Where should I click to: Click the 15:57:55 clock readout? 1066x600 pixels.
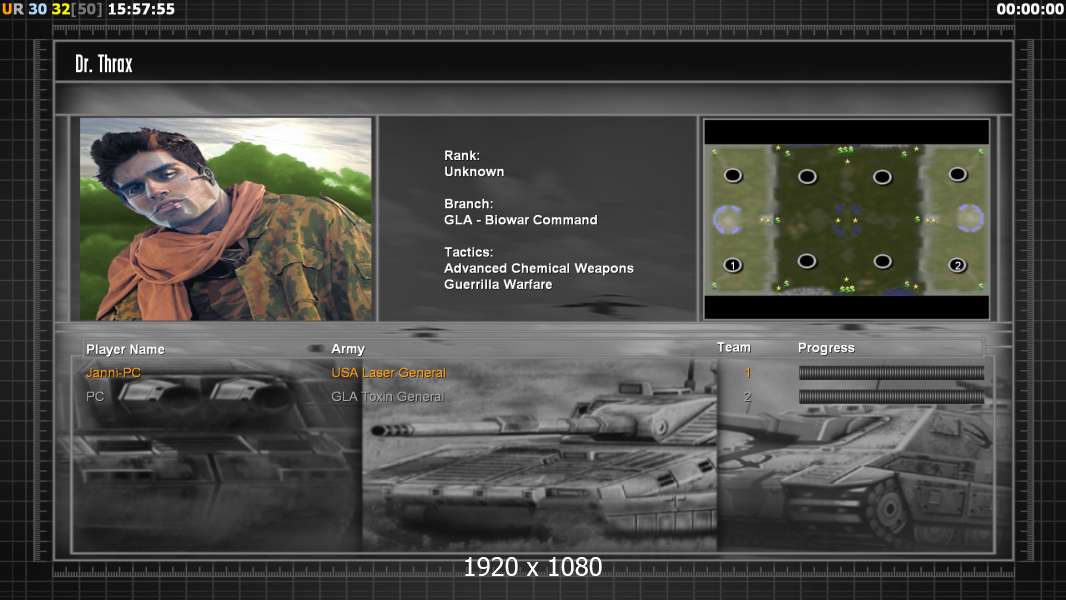[141, 10]
